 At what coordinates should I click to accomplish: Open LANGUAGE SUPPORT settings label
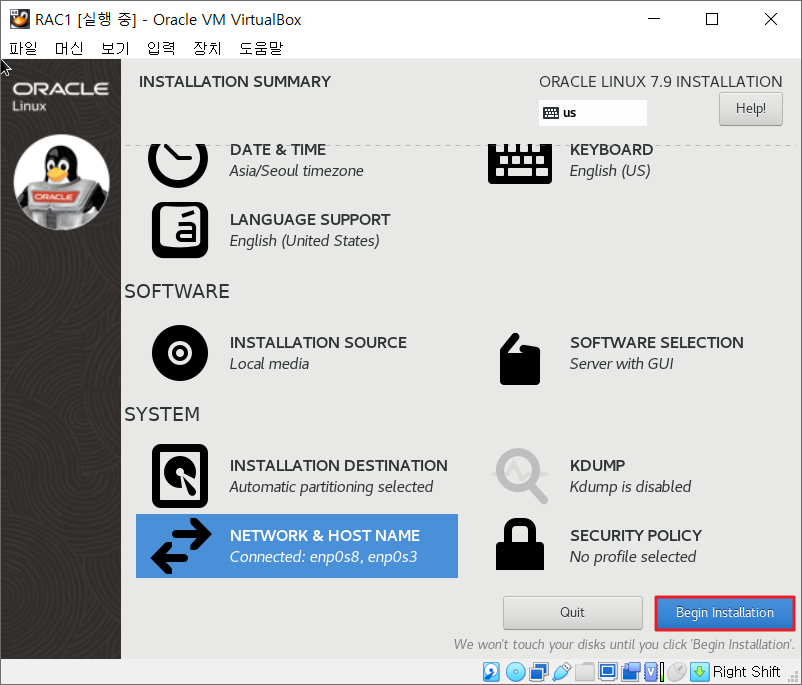coord(310,219)
